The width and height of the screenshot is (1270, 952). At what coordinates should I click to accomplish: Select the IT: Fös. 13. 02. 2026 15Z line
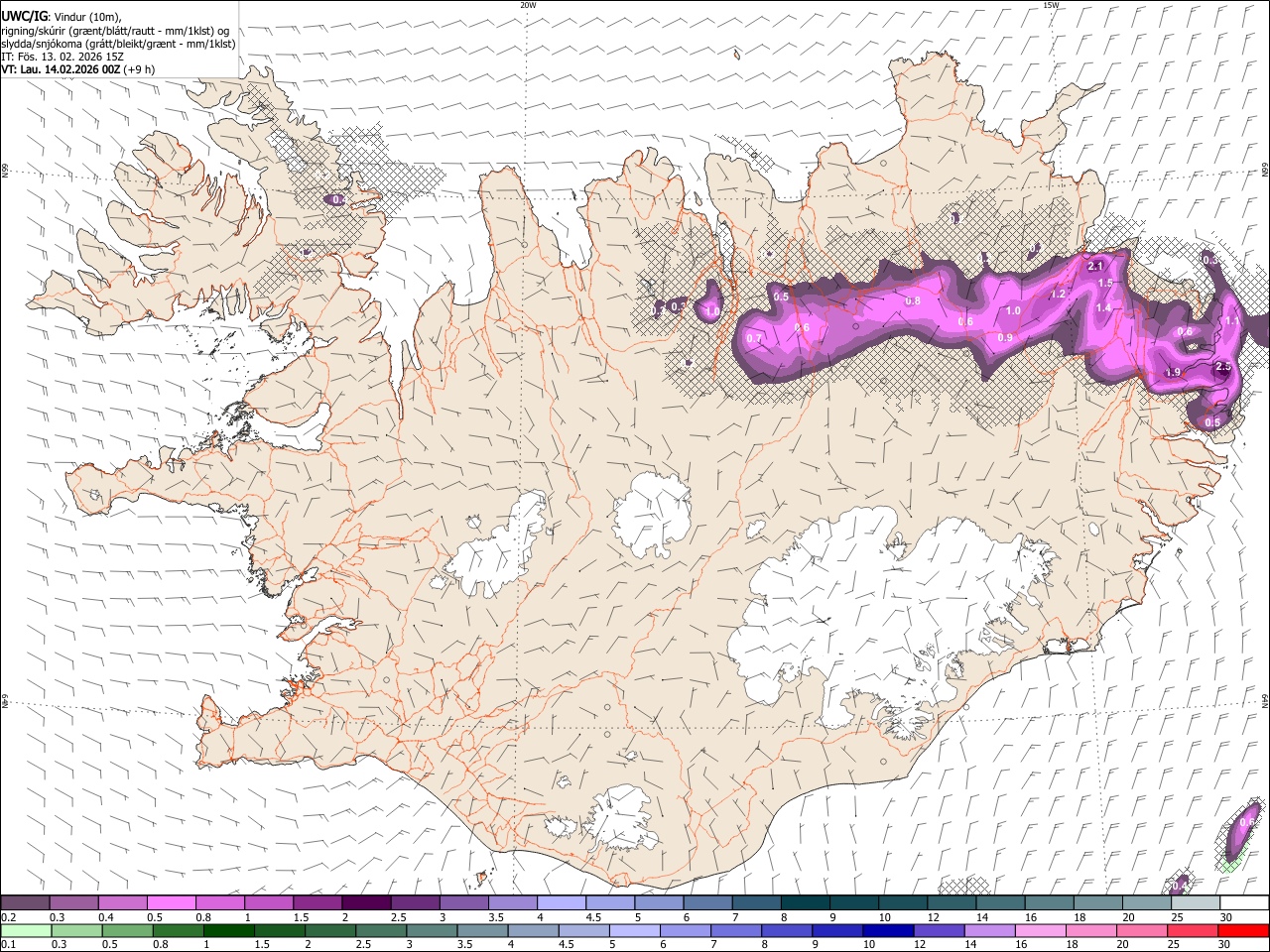(63, 57)
